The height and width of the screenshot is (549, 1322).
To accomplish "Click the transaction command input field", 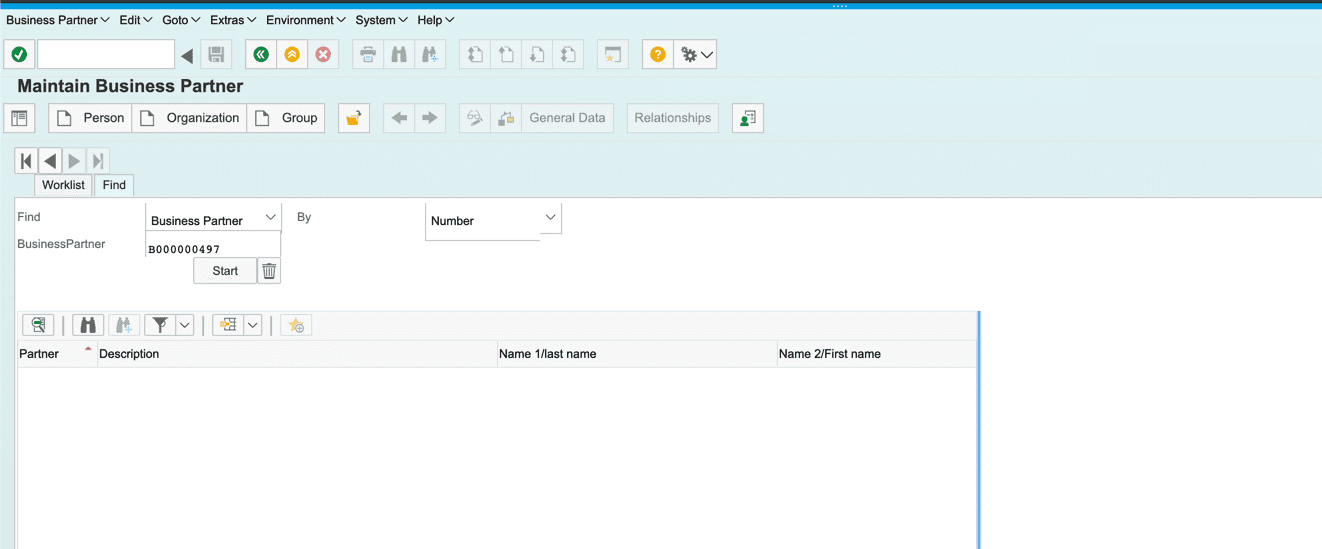I will point(106,54).
